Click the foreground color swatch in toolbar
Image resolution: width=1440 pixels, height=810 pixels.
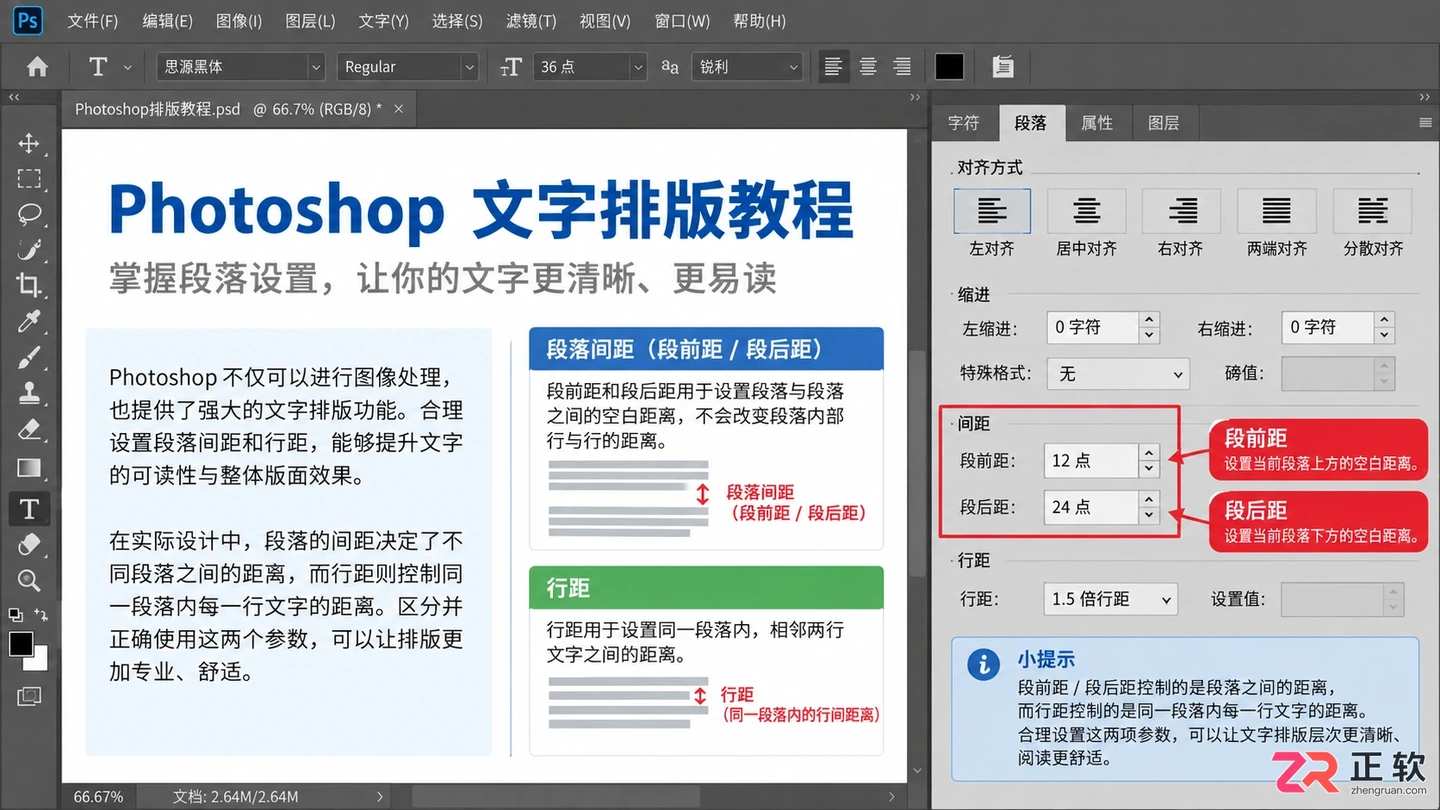[x=20, y=643]
